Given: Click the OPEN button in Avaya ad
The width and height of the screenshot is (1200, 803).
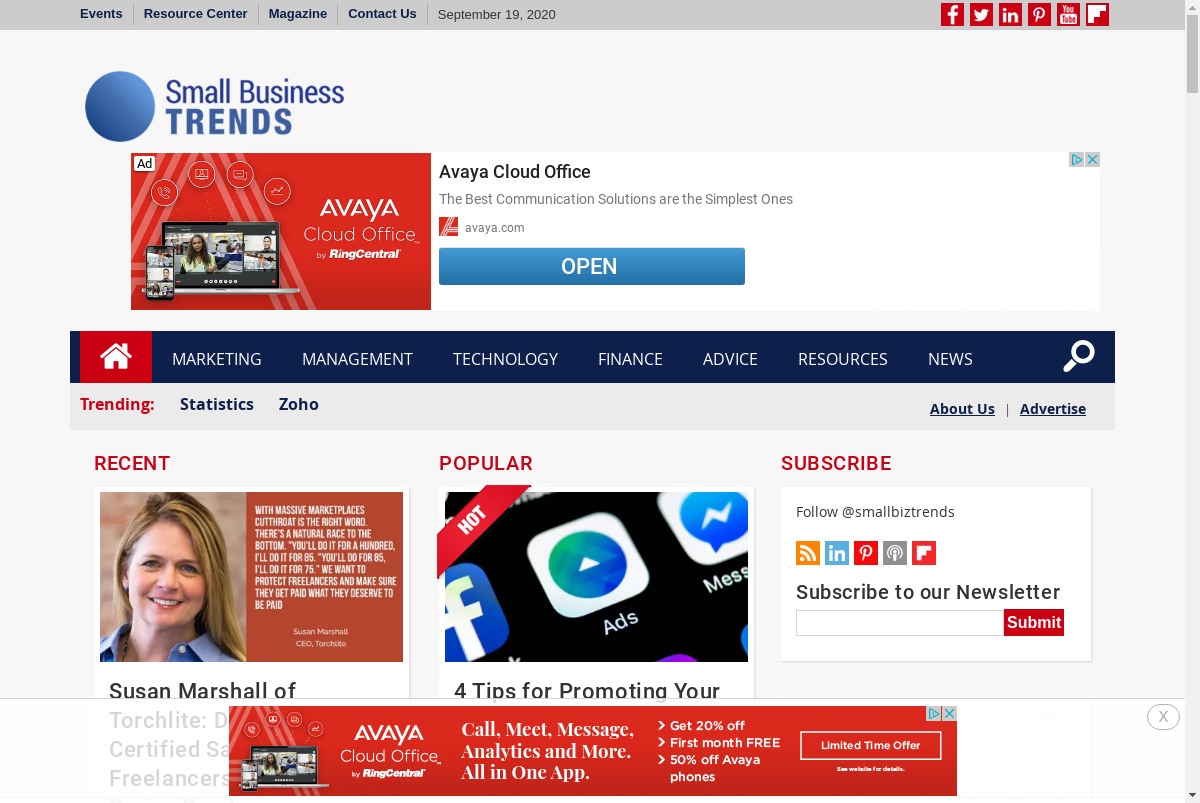Looking at the screenshot, I should coord(592,266).
